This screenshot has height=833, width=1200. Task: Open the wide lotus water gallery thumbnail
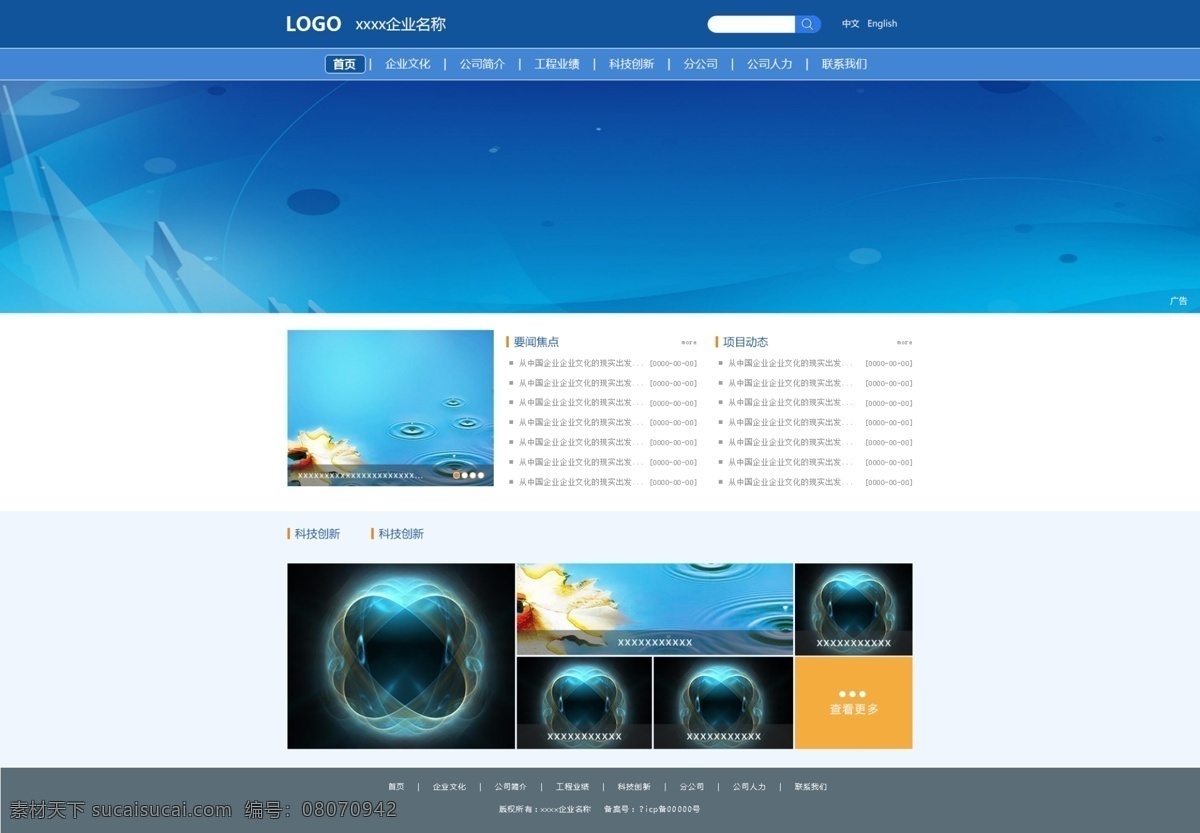click(x=655, y=609)
